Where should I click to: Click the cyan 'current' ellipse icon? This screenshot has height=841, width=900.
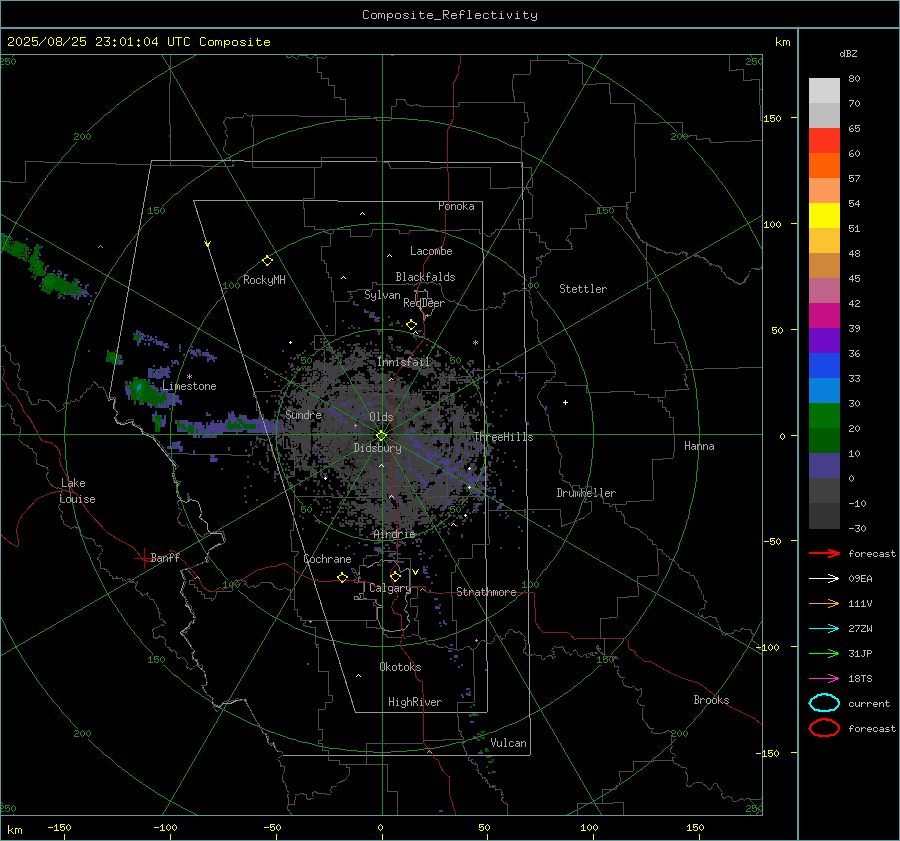tap(824, 703)
